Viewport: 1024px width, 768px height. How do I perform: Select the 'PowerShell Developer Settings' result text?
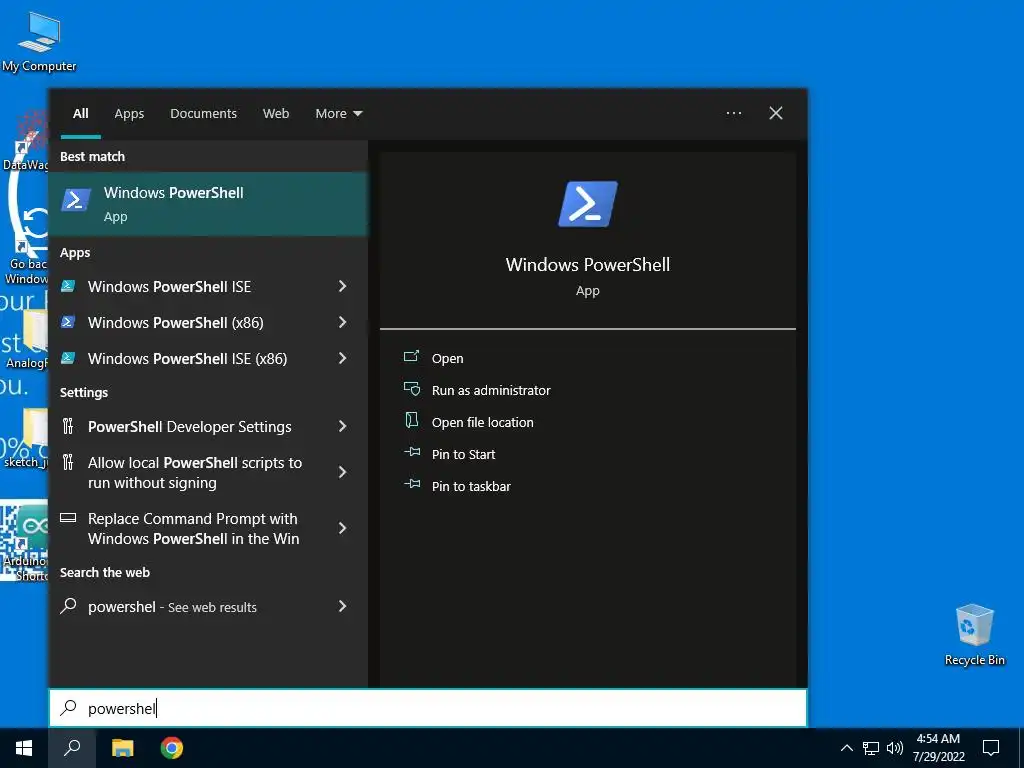coord(189,426)
